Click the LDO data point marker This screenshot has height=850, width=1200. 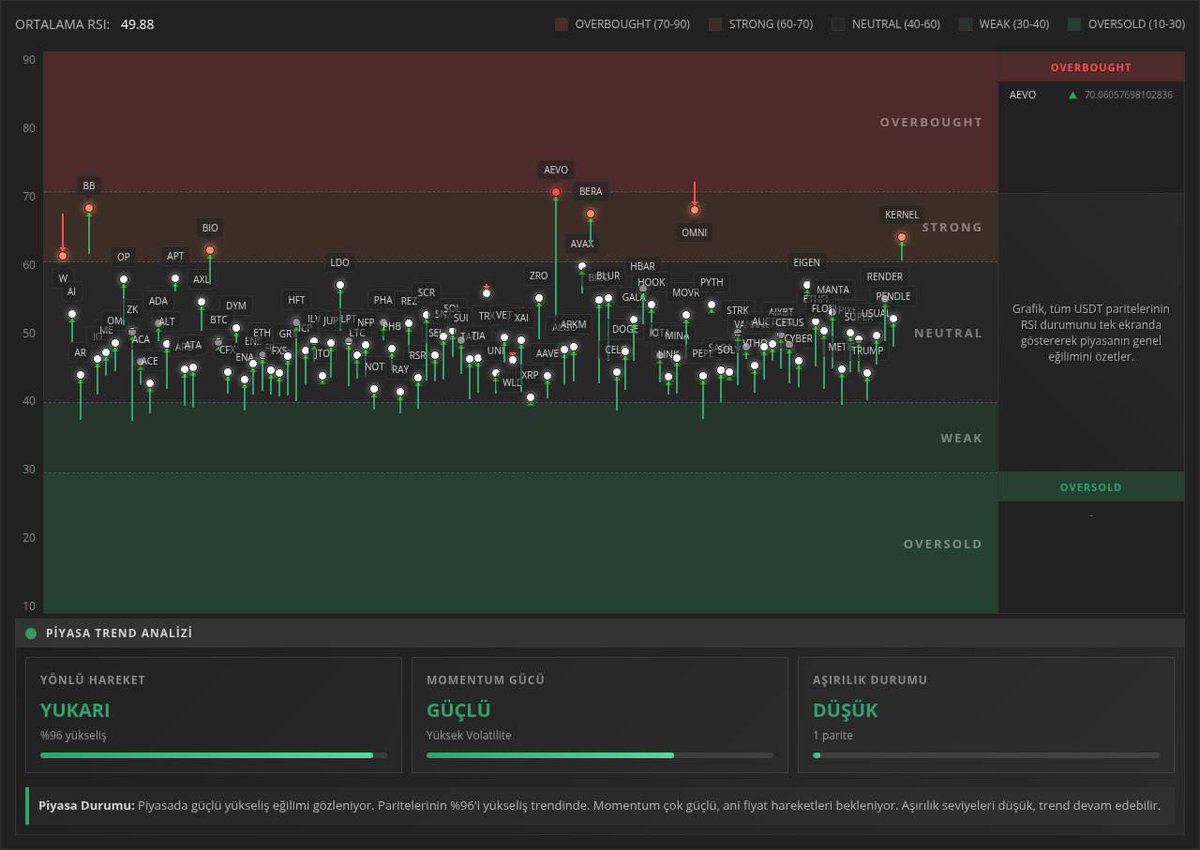click(x=340, y=285)
